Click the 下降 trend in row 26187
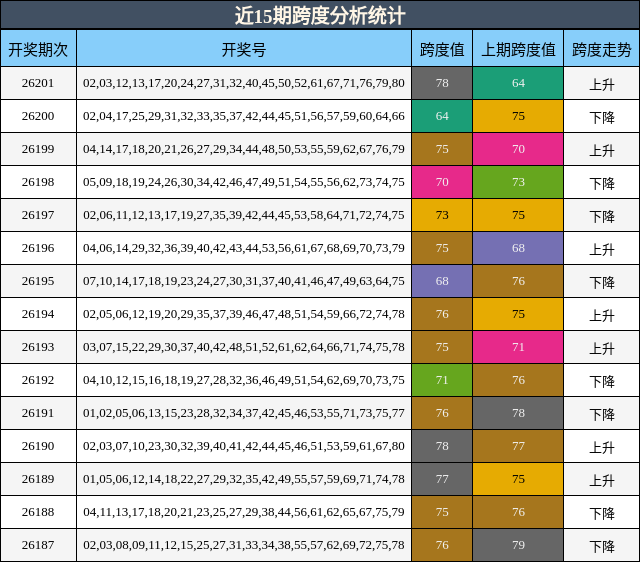The width and height of the screenshot is (640, 562). tap(602, 547)
